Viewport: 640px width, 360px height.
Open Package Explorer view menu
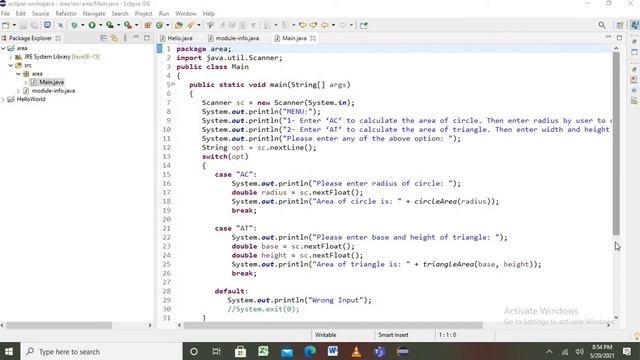pos(125,38)
